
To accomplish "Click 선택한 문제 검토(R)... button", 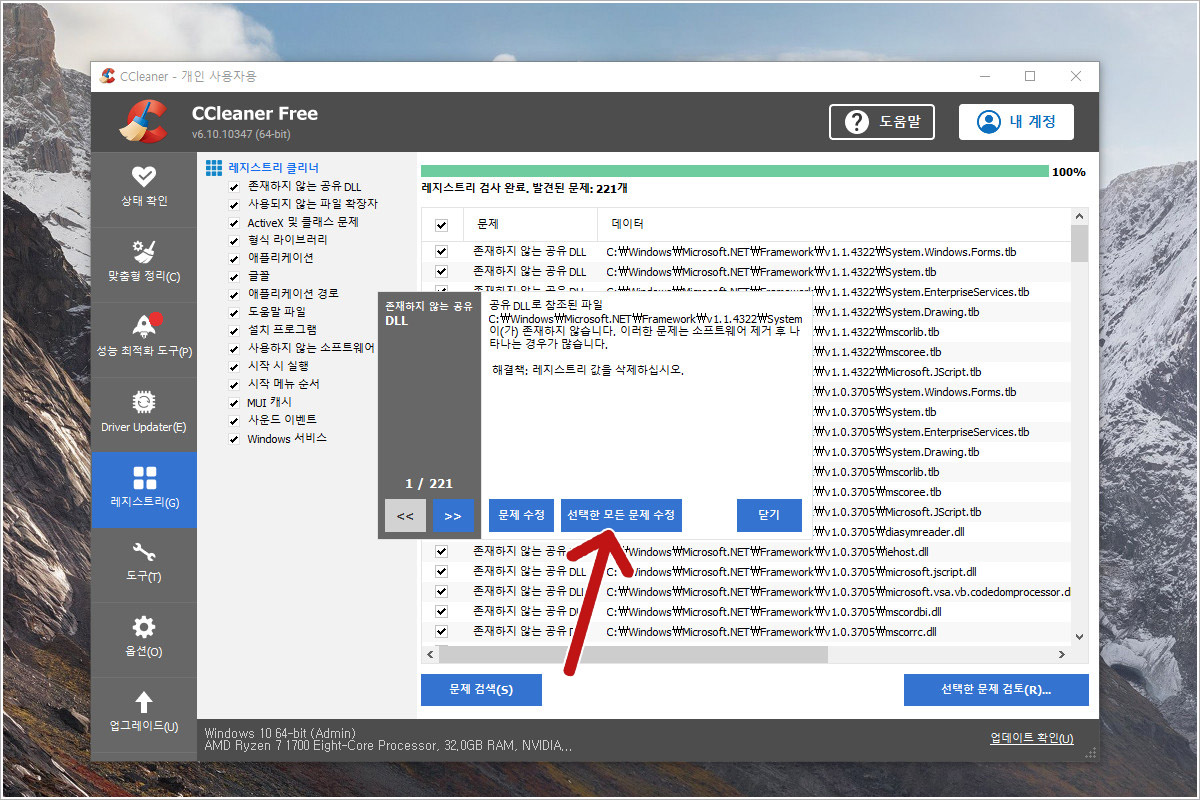I will click(996, 690).
